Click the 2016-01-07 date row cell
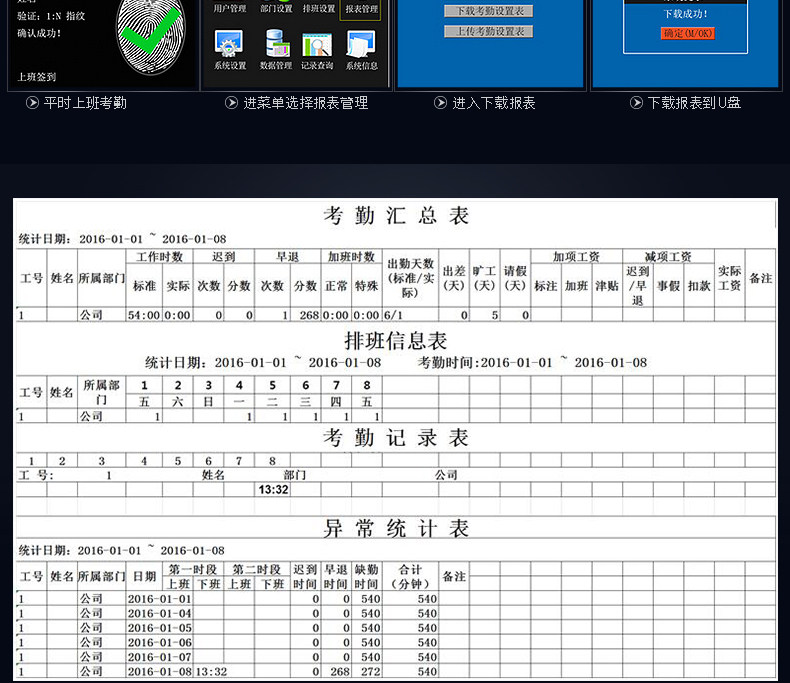The height and width of the screenshot is (683, 790). [159, 657]
